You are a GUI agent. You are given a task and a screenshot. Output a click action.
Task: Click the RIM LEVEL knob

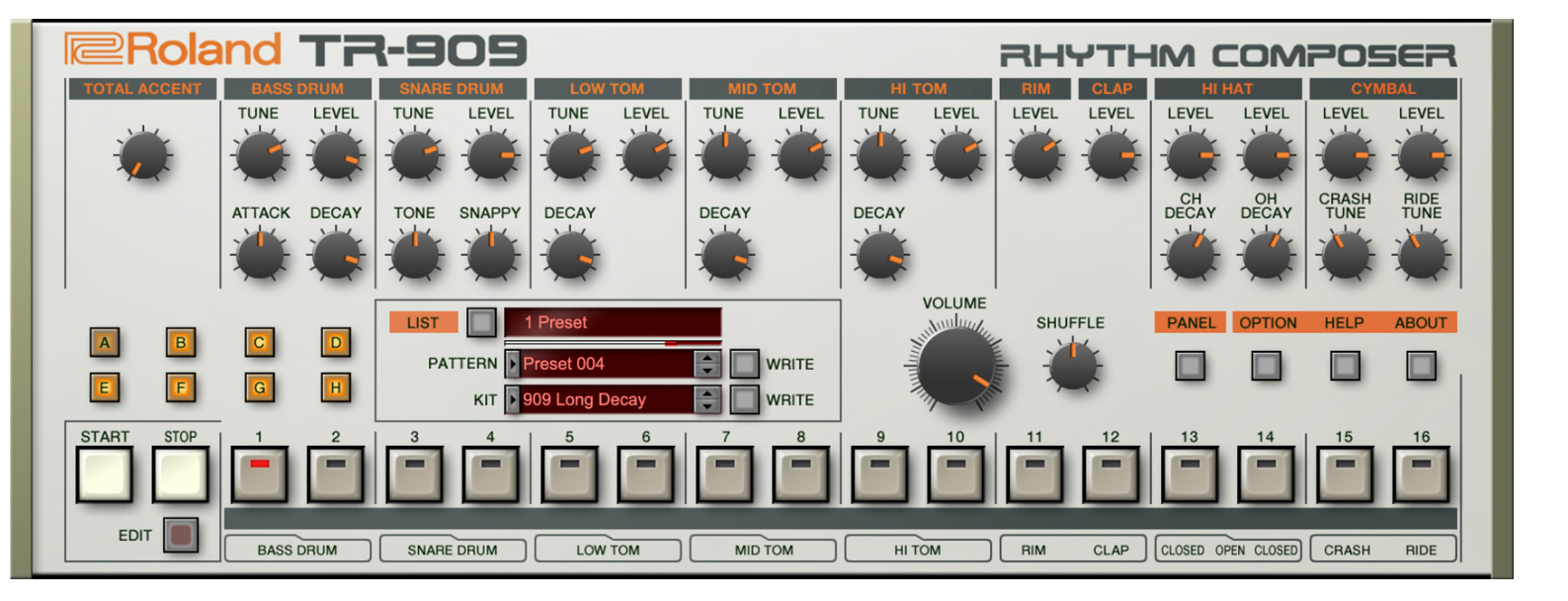tap(1034, 156)
